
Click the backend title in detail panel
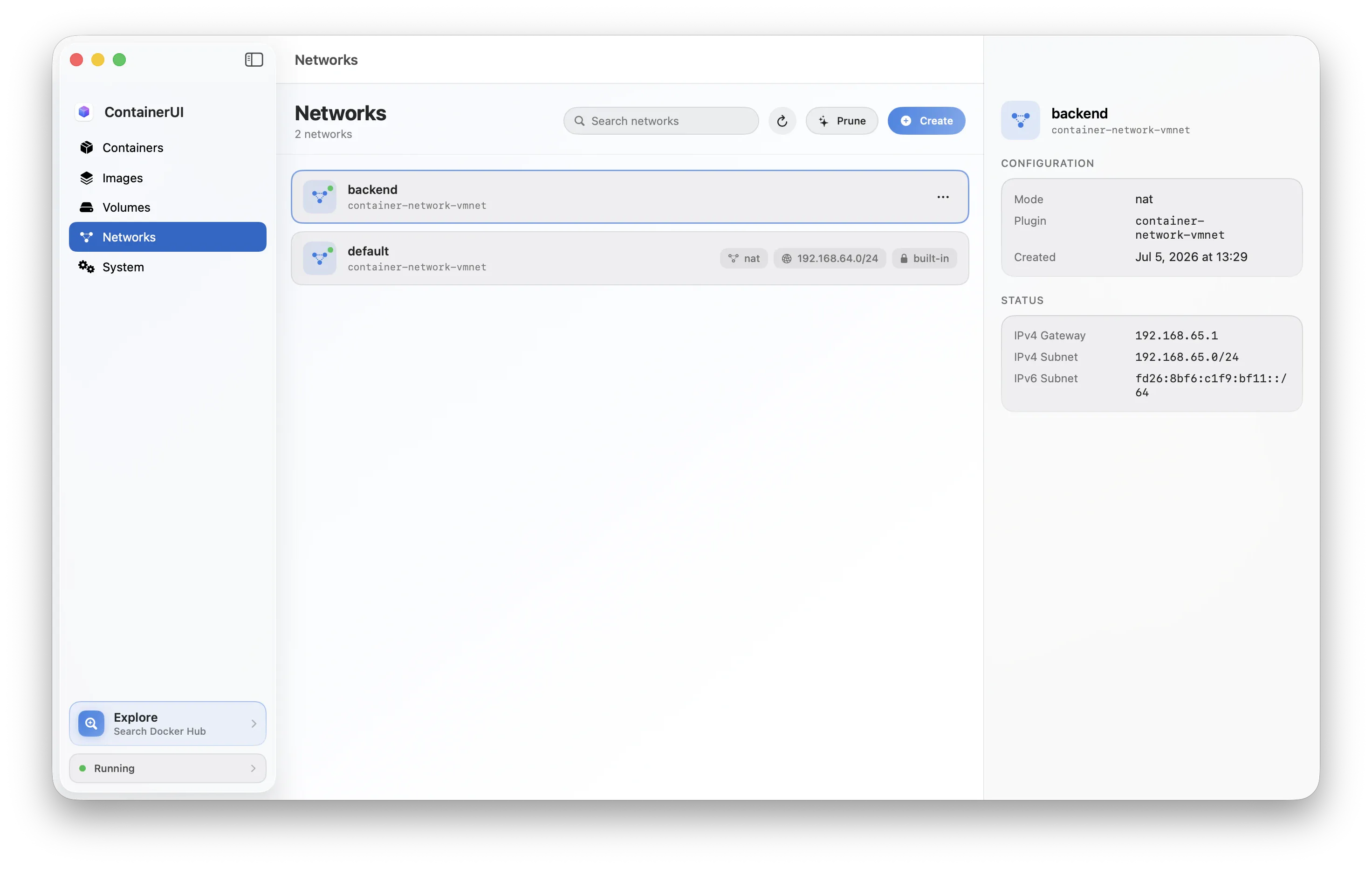click(x=1079, y=113)
